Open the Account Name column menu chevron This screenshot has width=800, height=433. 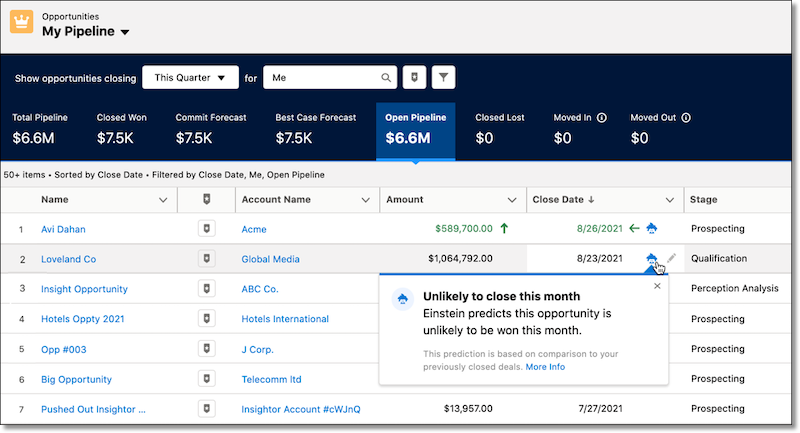point(366,200)
